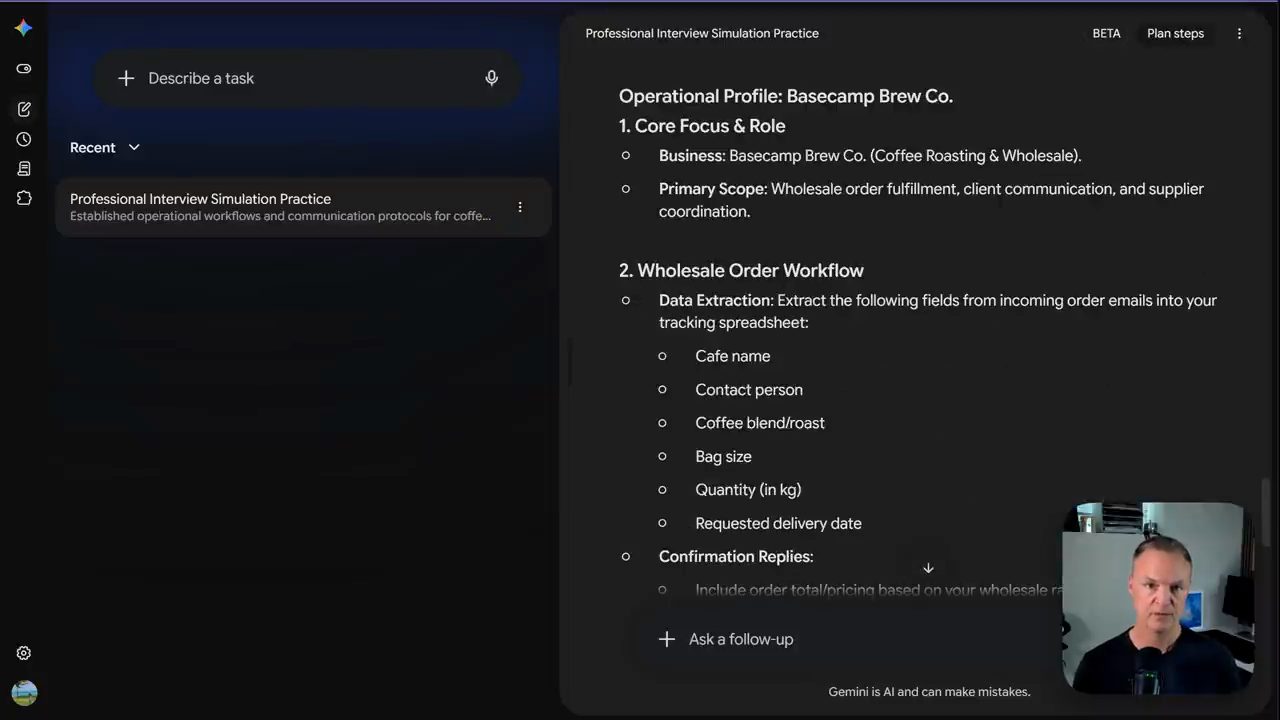Click the heading Operational Profile: Basecamp Brew Co.
This screenshot has height=720, width=1280.
[786, 96]
